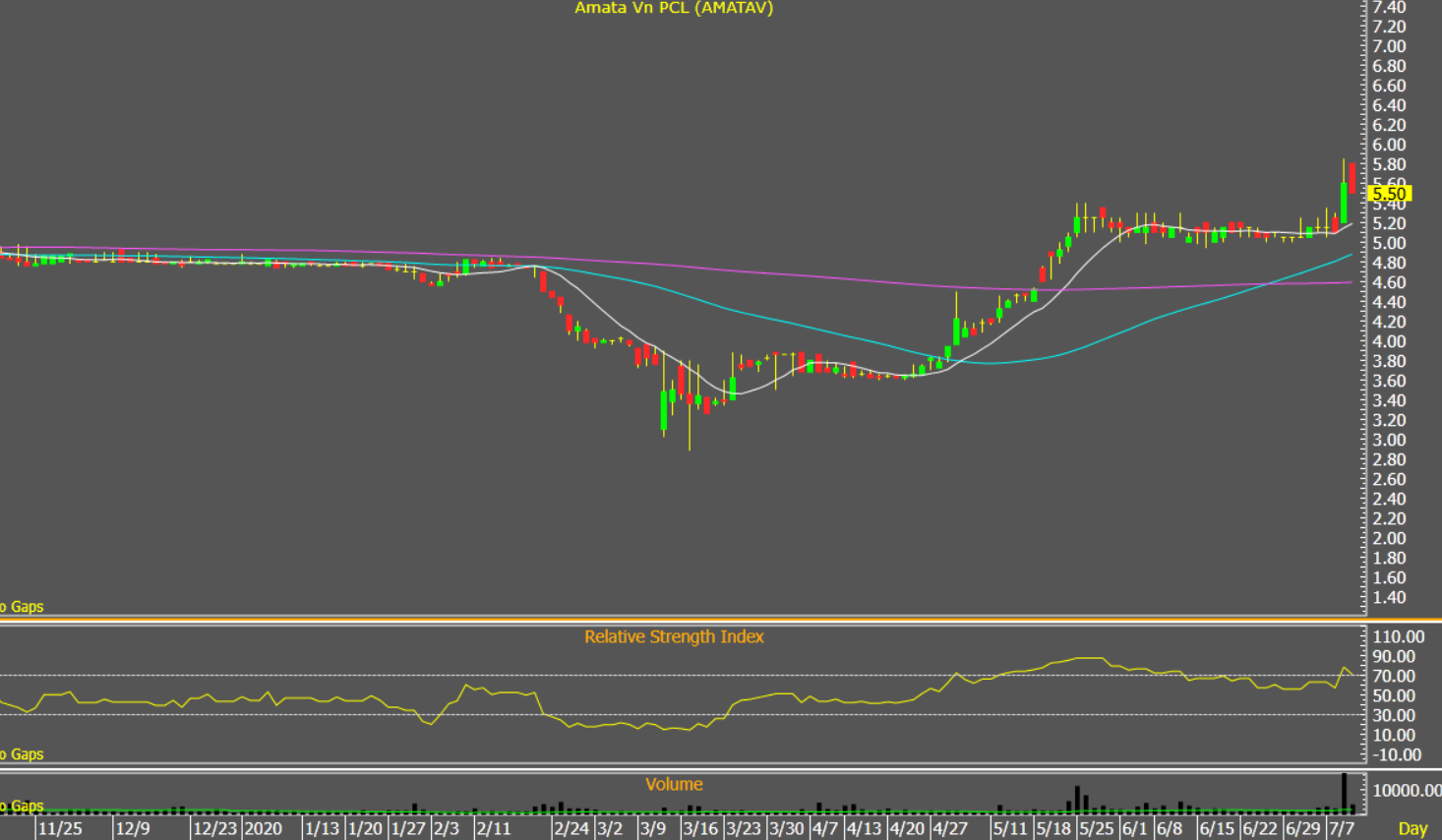The width and height of the screenshot is (1442, 840).
Task: Select the 3/9 date marker
Action: click(653, 828)
